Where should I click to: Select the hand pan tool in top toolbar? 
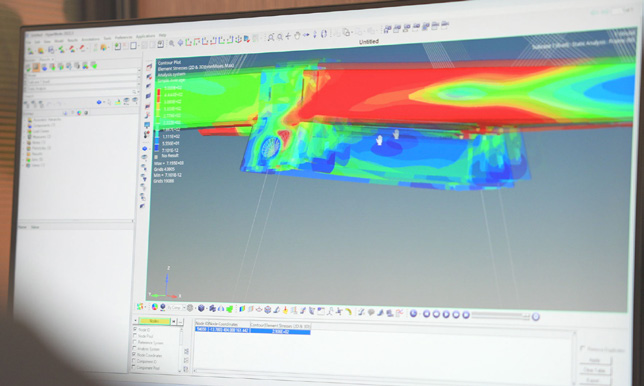(297, 36)
